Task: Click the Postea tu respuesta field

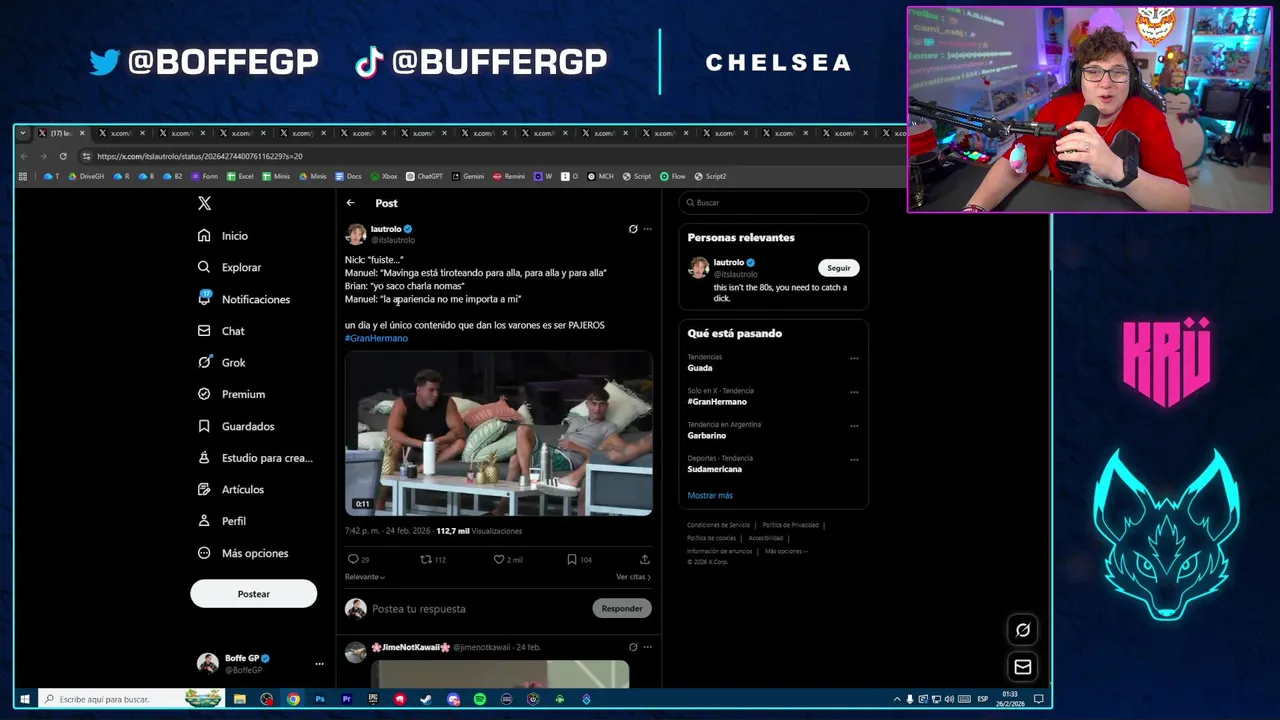Action: tap(480, 609)
